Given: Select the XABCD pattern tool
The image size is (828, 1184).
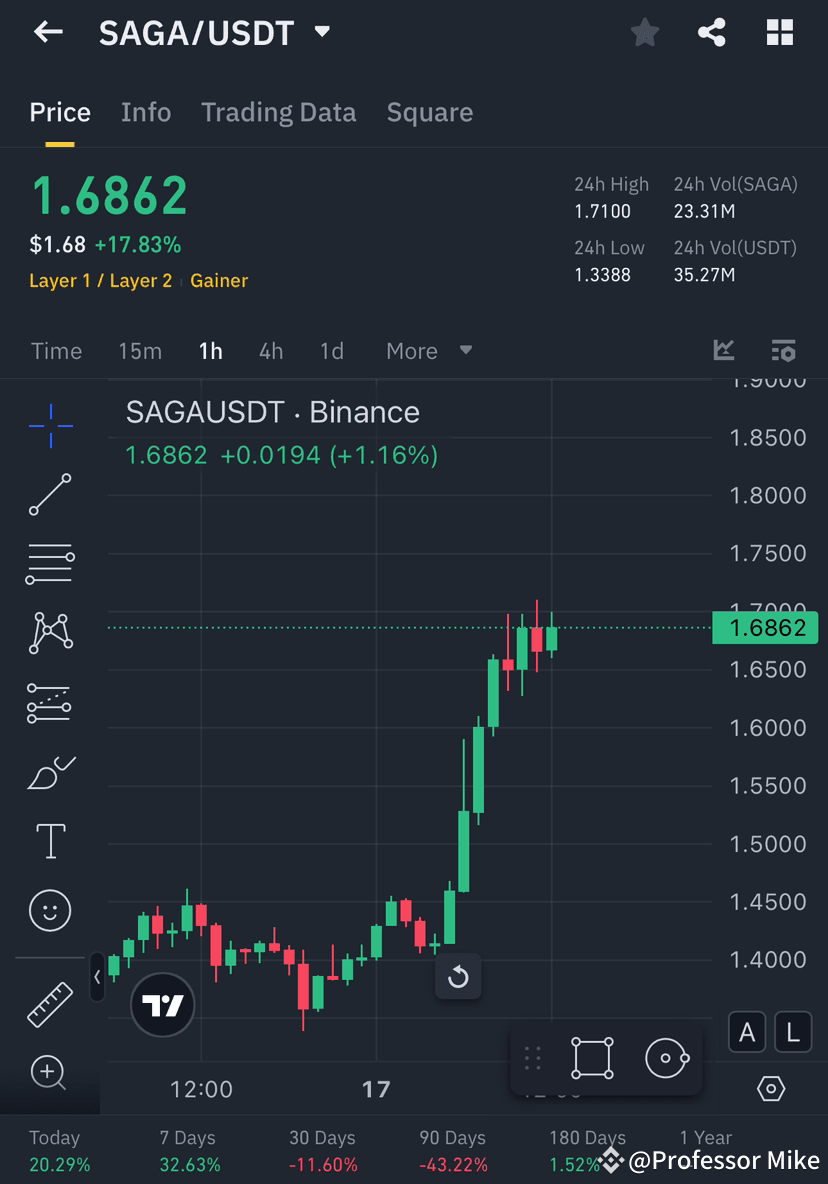Looking at the screenshot, I should (x=49, y=632).
